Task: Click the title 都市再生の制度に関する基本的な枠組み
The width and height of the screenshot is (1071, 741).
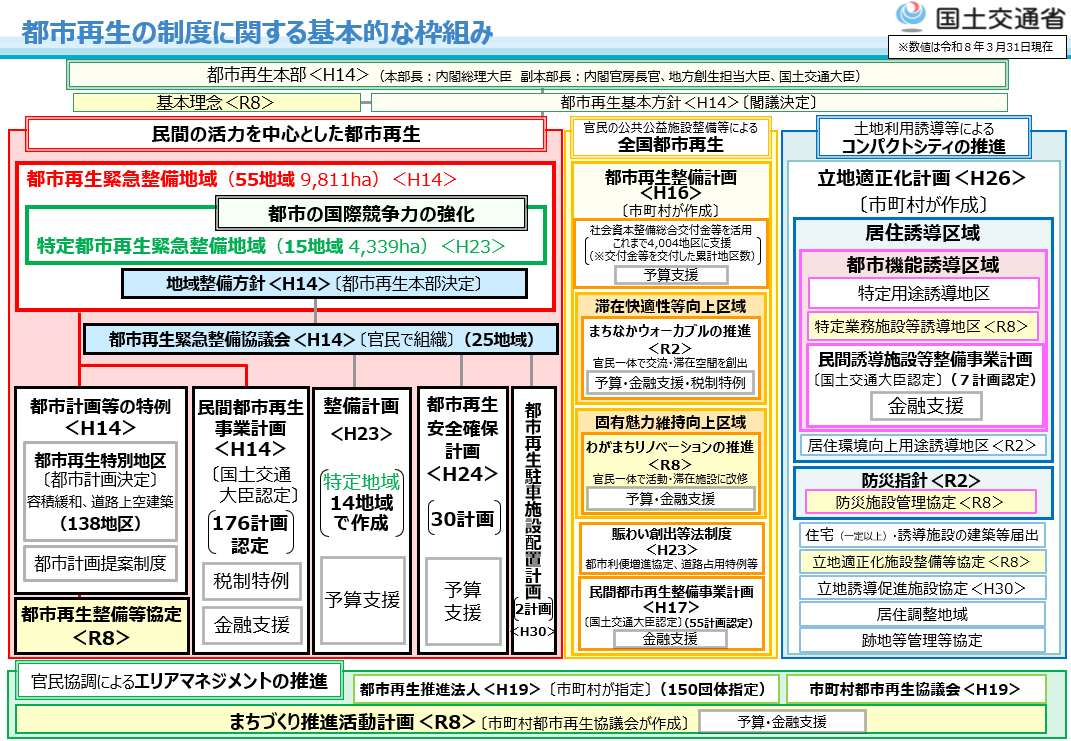Action: point(258,32)
